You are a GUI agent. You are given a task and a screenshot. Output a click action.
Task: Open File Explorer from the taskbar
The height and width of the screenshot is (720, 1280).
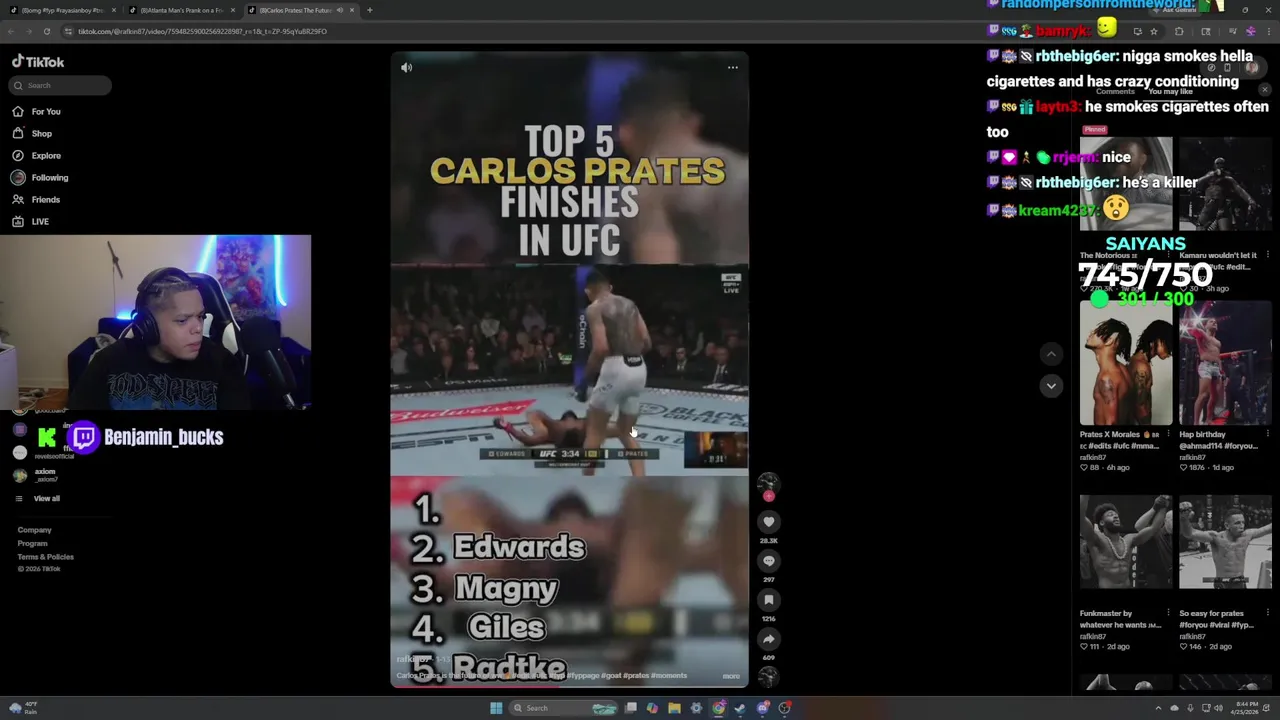coord(675,708)
